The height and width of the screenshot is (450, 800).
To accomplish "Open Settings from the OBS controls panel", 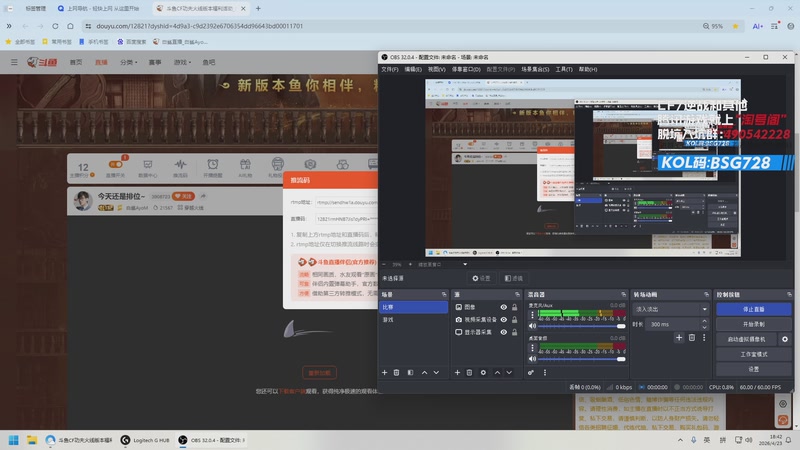I will click(754, 369).
